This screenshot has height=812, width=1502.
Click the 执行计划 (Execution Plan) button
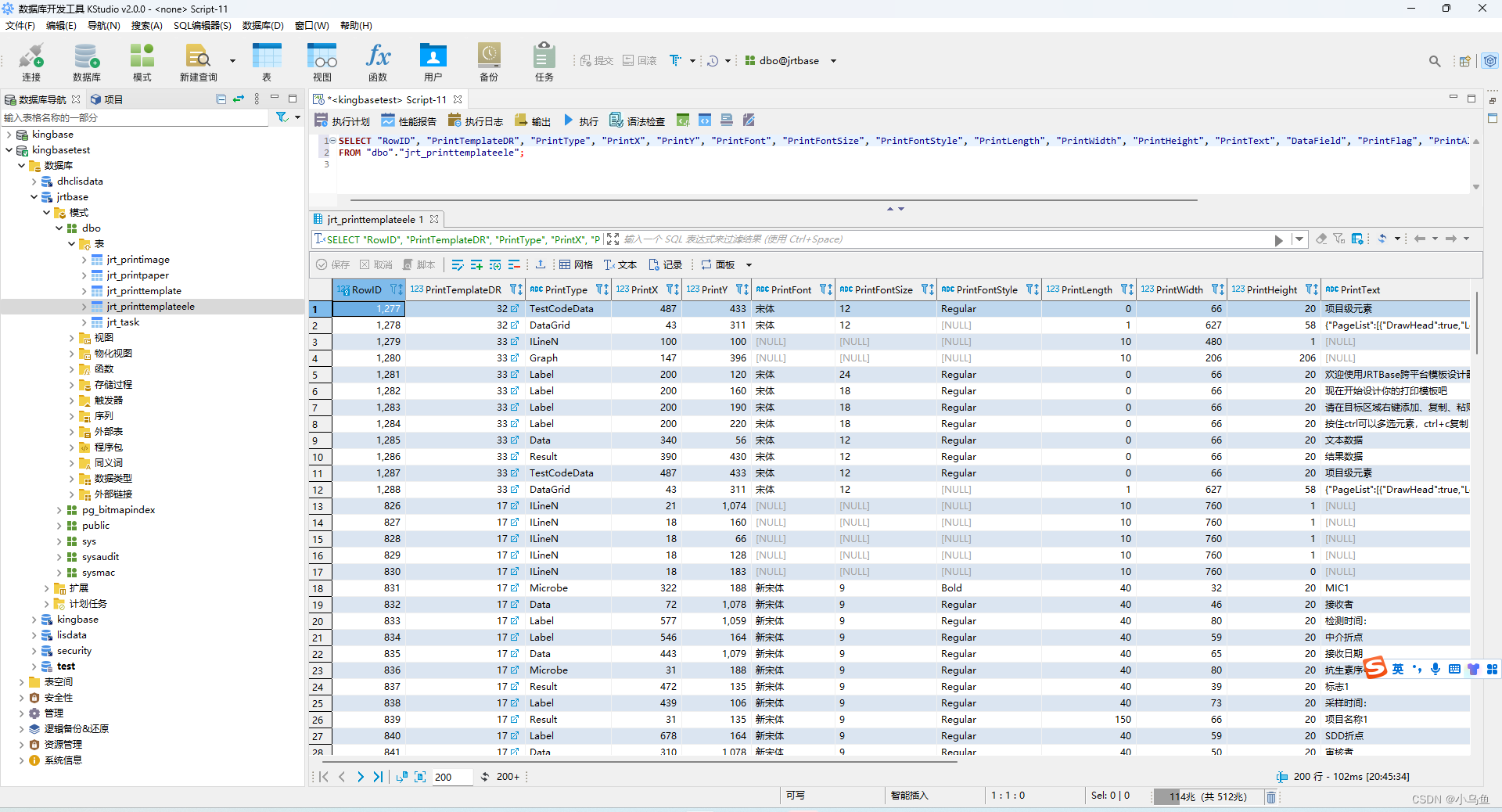[342, 120]
